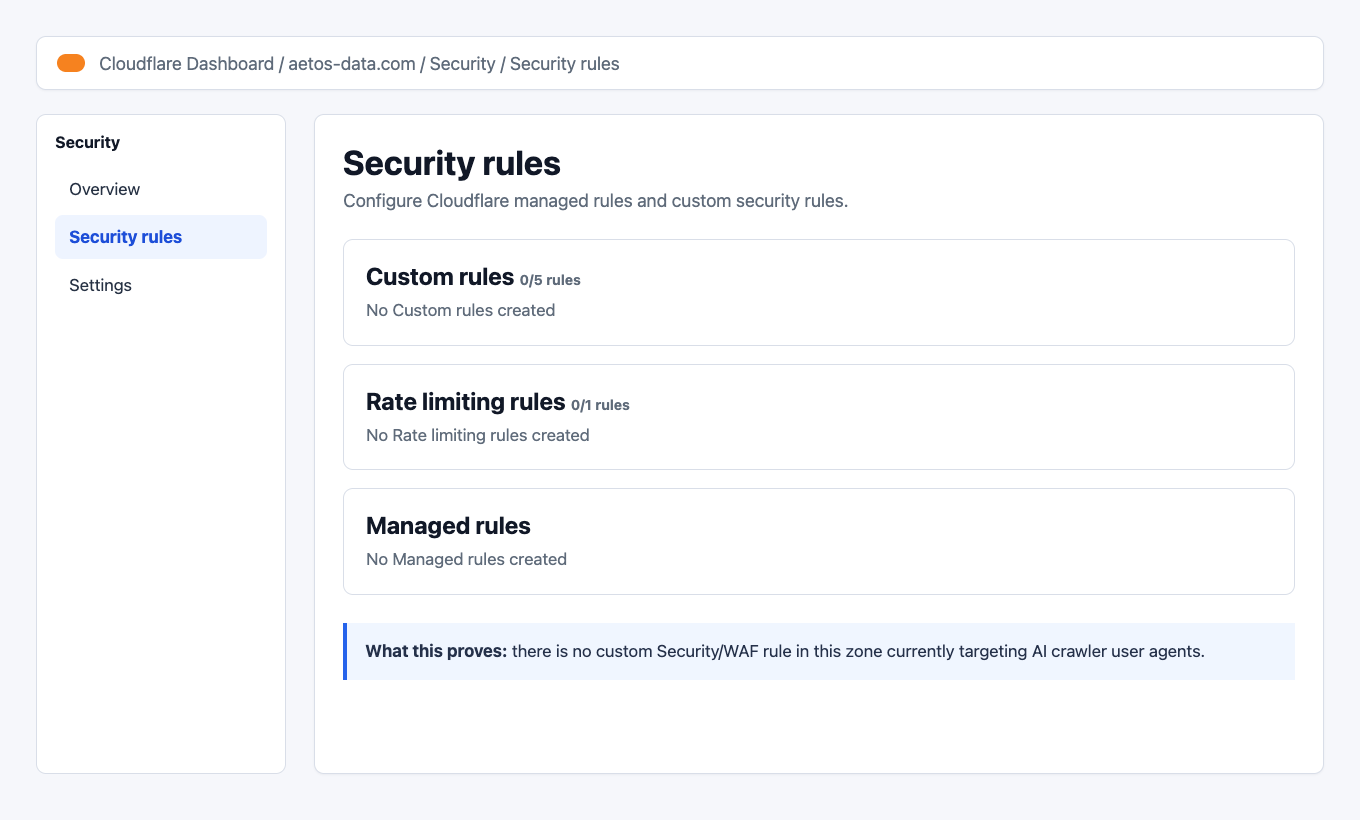Select Security rules in the sidebar
1360x820 pixels.
pyautogui.click(x=161, y=237)
